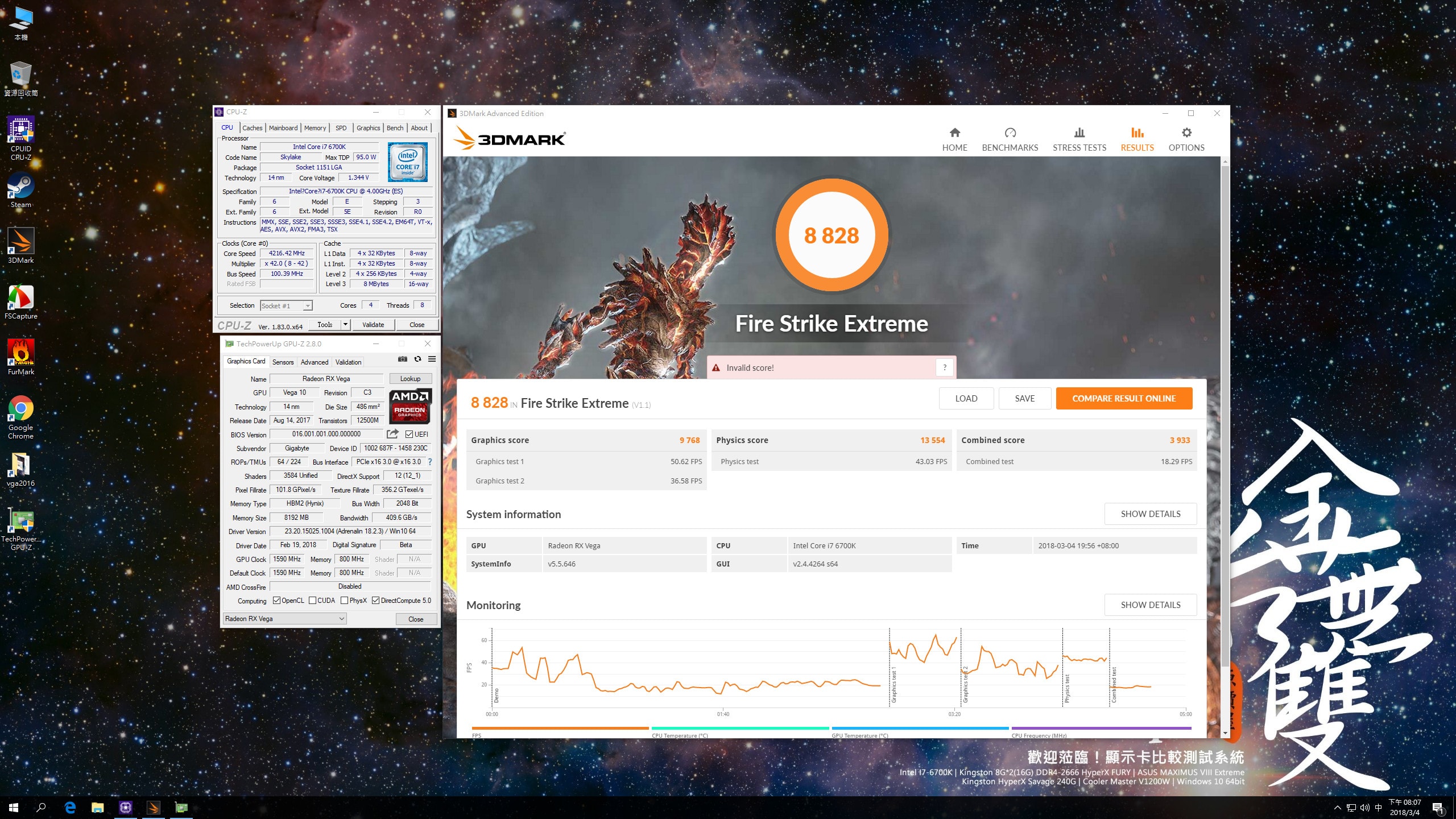Image resolution: width=1456 pixels, height=819 pixels.
Task: Click the Physics test marker on monitoring chart
Action: point(1067,688)
